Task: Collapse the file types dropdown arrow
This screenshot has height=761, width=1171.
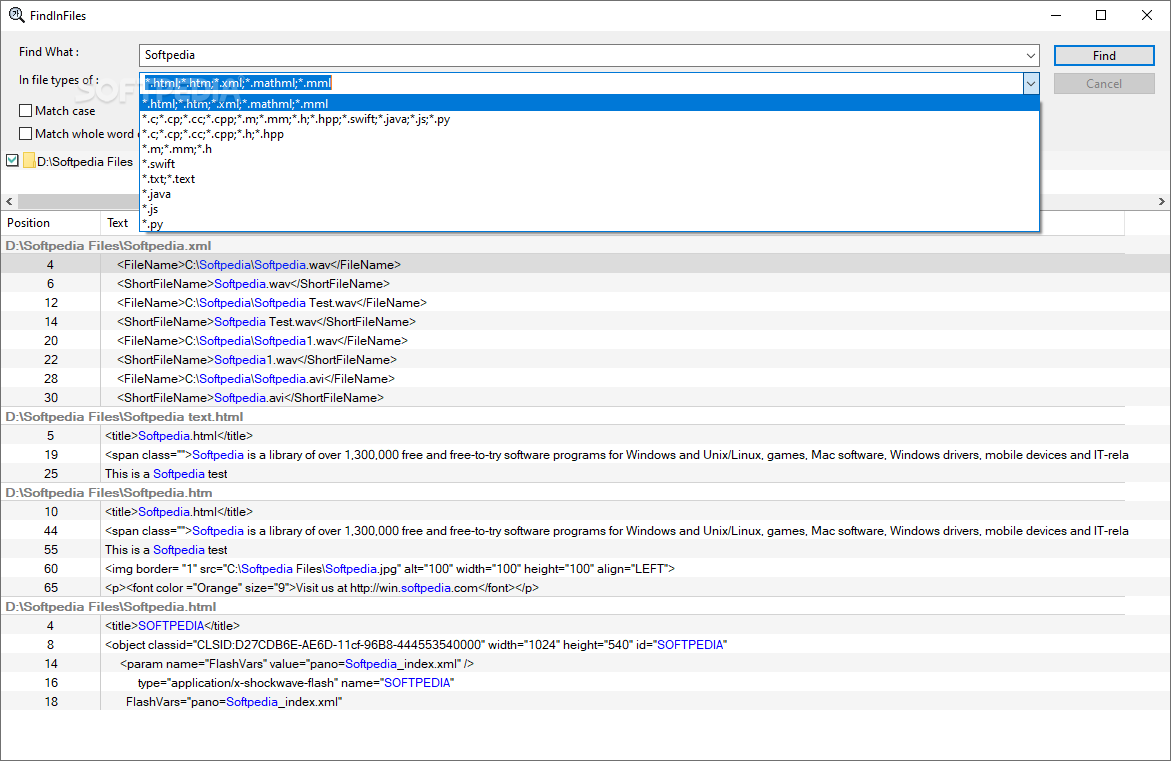Action: pos(1031,84)
